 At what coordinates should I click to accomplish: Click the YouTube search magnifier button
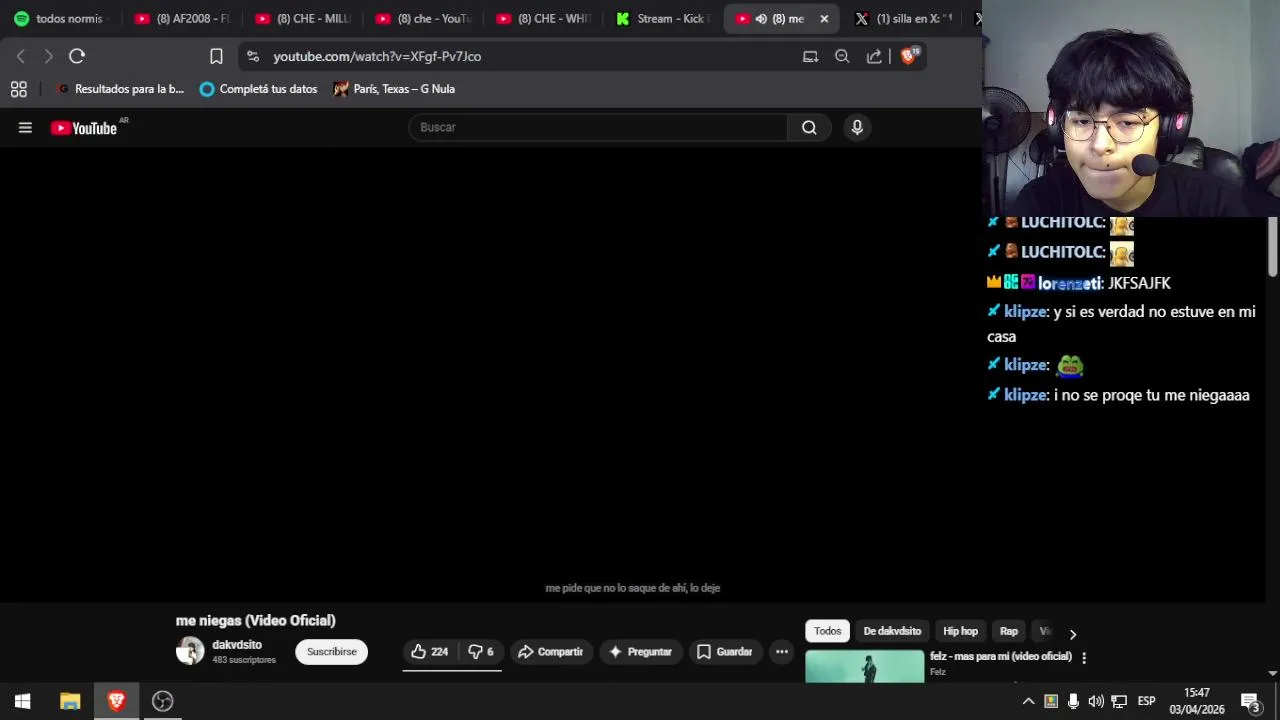coord(809,127)
